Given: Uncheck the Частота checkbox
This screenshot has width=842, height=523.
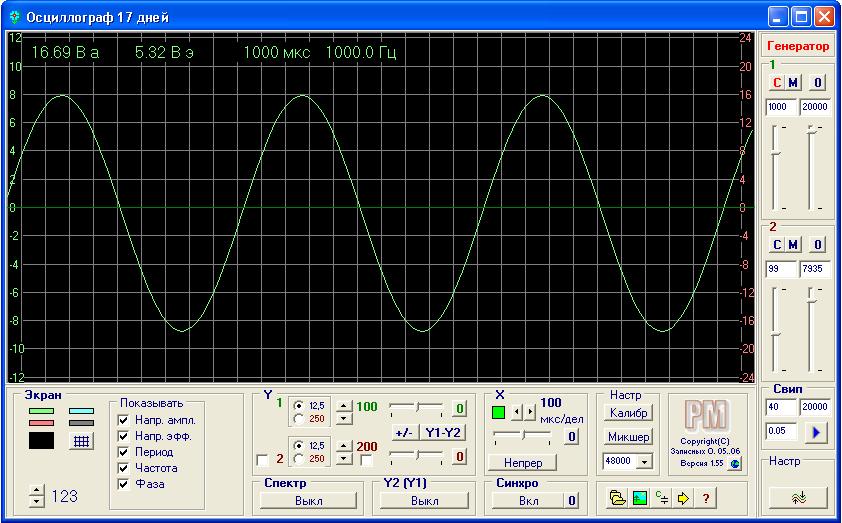Looking at the screenshot, I should click(124, 468).
